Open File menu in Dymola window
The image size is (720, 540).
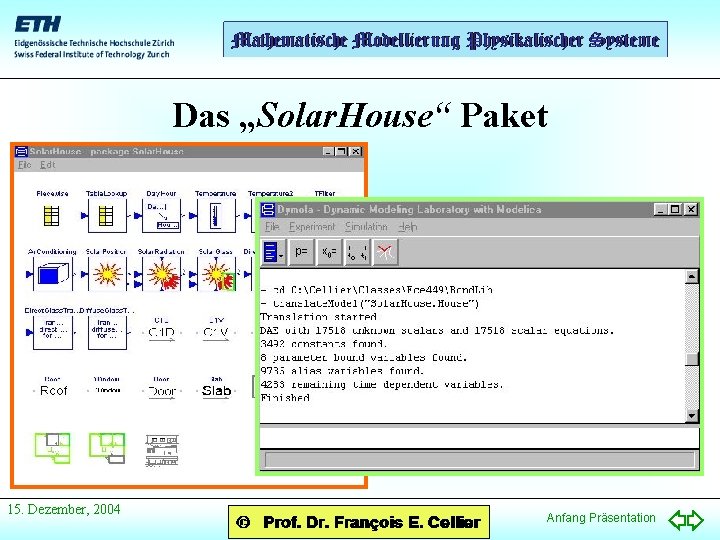272,227
